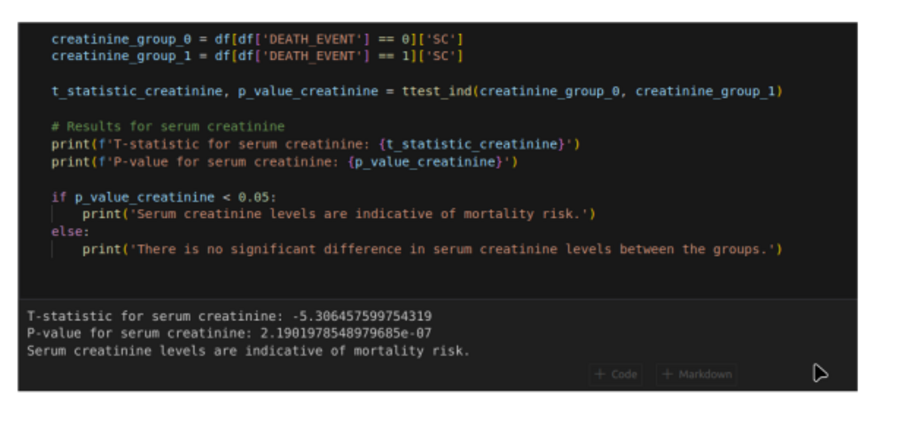Click the print 'indicative of mortality risk' code line
Viewport: 909px width, 429px height.
(x=338, y=214)
